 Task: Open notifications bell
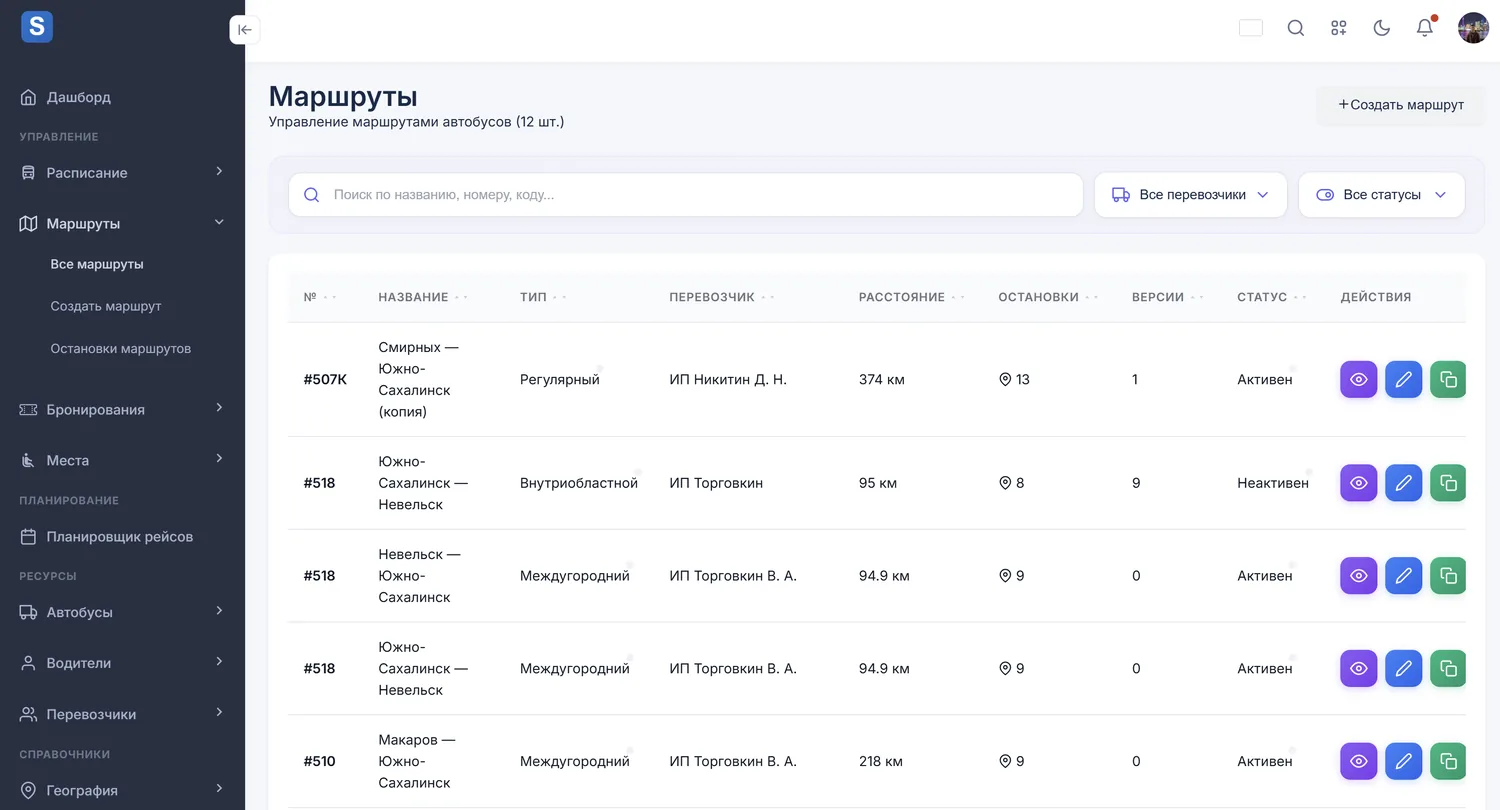[x=1425, y=28]
